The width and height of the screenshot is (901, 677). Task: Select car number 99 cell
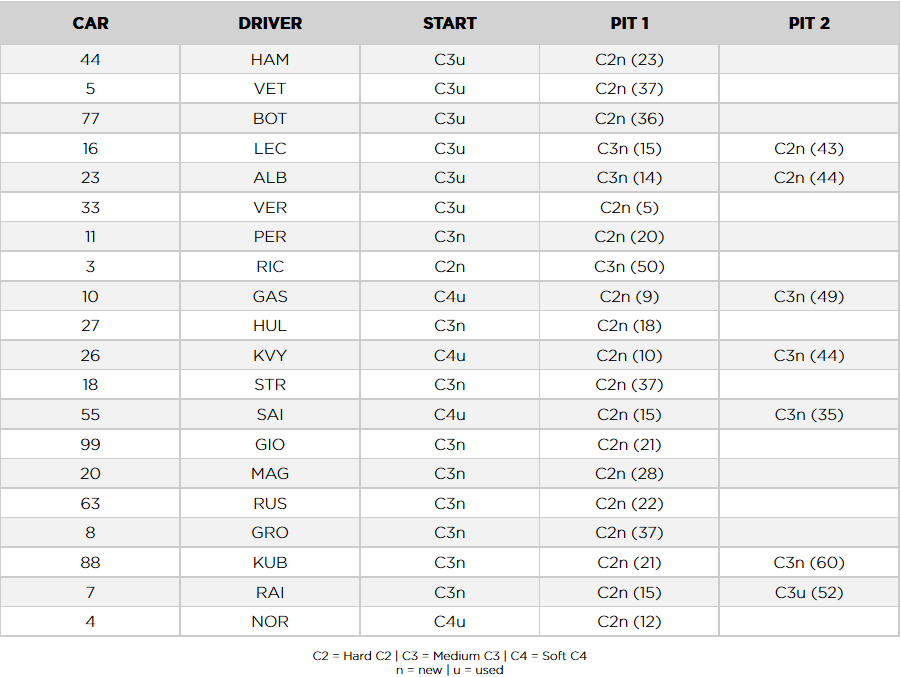point(90,444)
